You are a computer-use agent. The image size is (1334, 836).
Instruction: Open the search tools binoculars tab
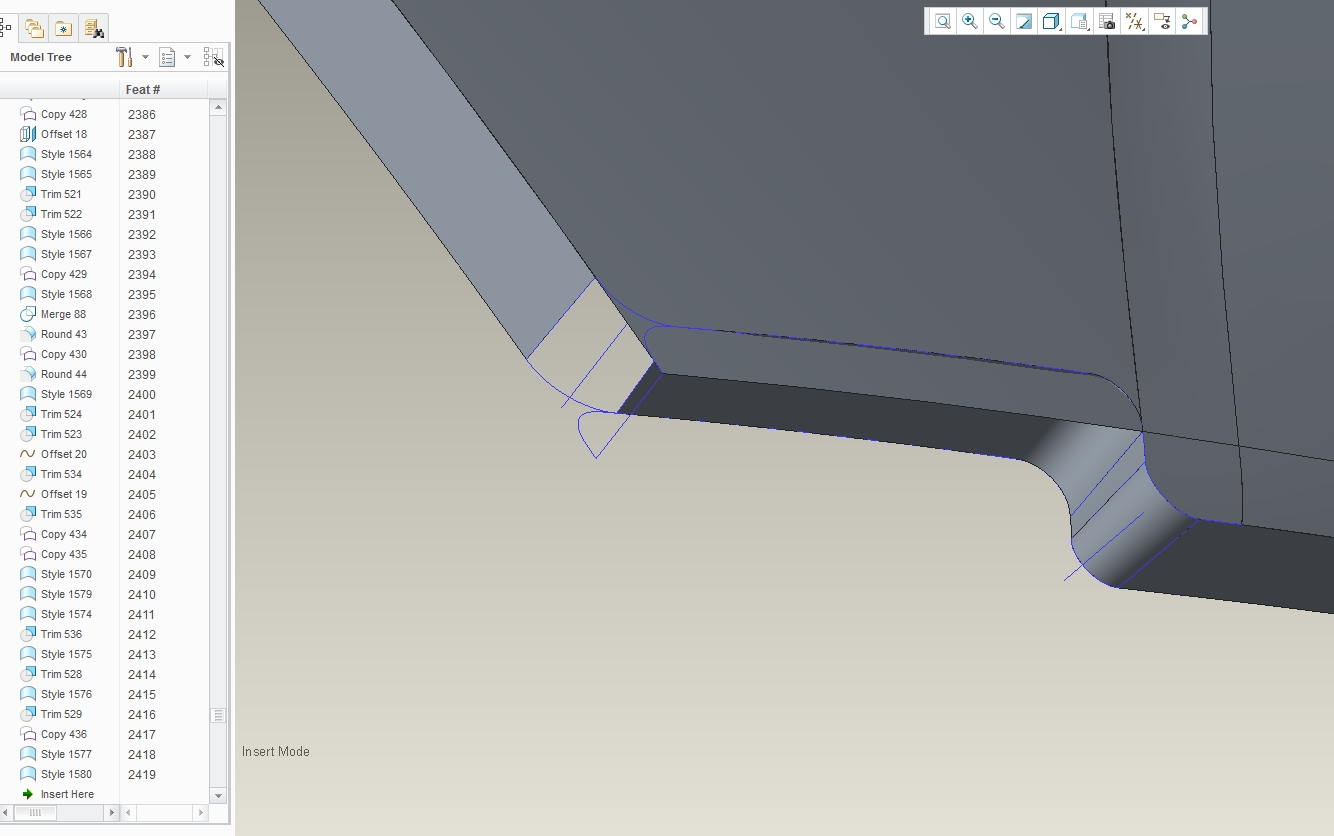(93, 28)
